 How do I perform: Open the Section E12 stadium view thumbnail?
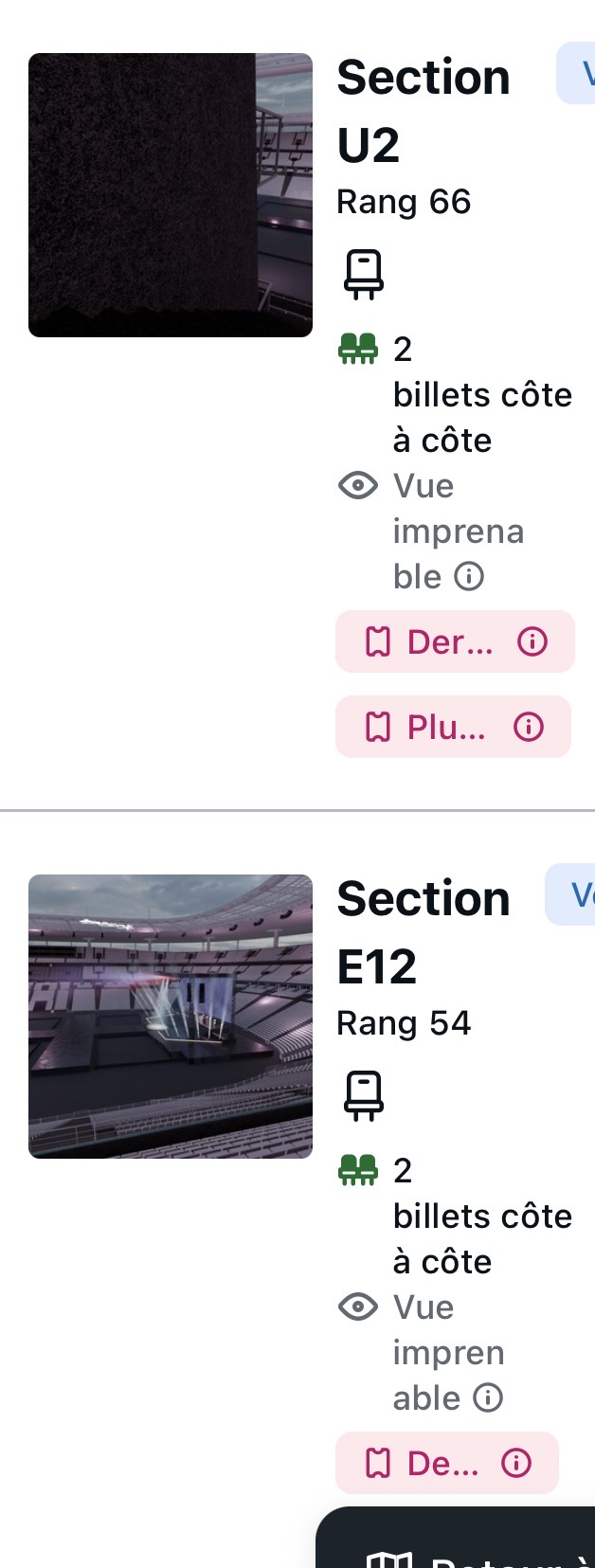[171, 1016]
